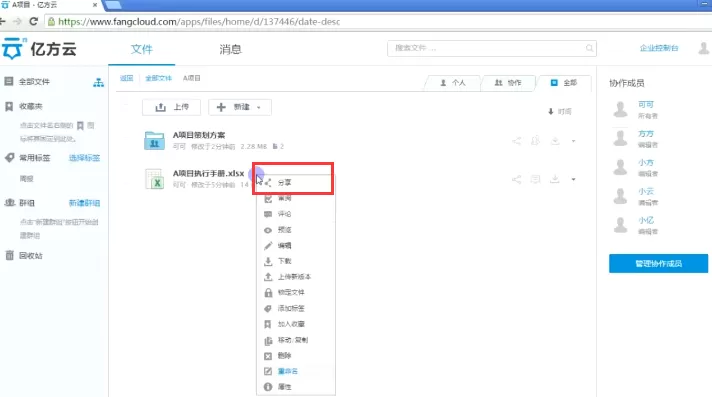This screenshot has height=397, width=712.
Task: Click download icon on A项目策划方案 row
Action: (x=555, y=141)
